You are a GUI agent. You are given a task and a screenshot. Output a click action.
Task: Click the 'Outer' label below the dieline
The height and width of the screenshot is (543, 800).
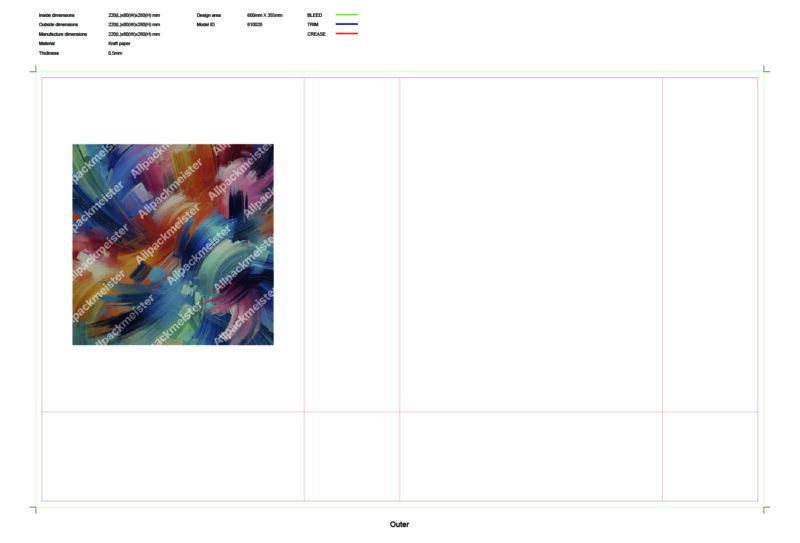click(399, 524)
